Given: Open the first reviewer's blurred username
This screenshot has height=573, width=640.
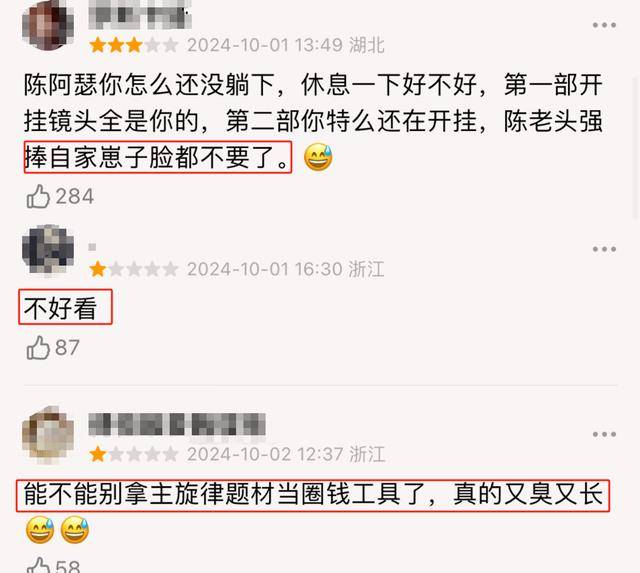Looking at the screenshot, I should point(140,15).
